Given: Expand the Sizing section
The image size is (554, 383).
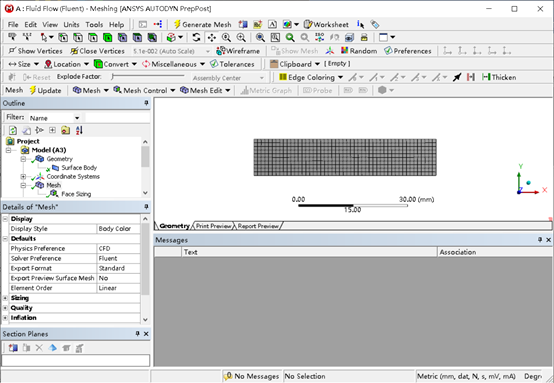Looking at the screenshot, I should click(x=5, y=298).
